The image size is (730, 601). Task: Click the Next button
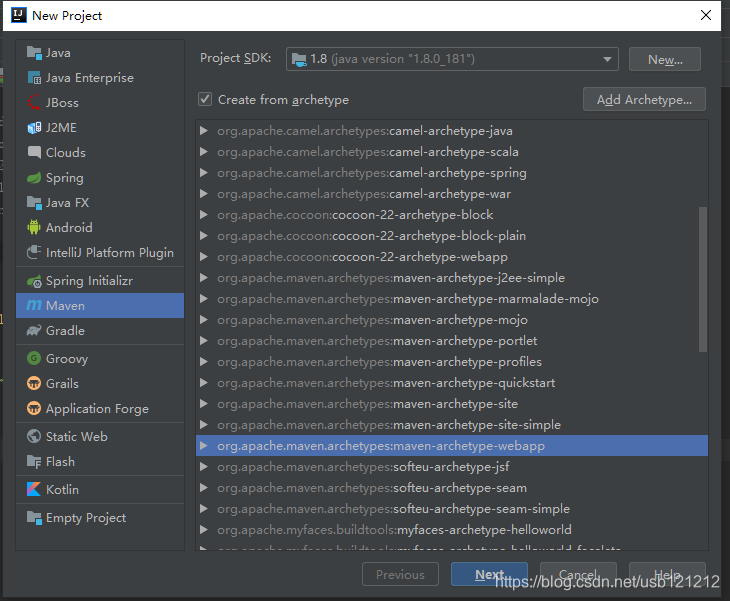click(489, 574)
